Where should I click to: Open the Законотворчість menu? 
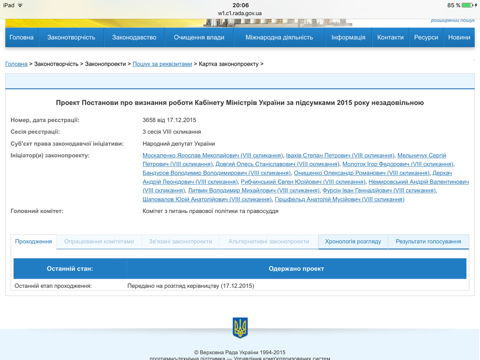(71, 37)
